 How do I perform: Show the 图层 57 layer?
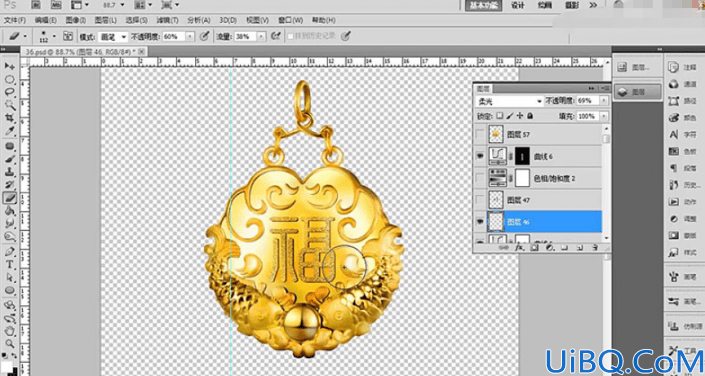point(480,134)
